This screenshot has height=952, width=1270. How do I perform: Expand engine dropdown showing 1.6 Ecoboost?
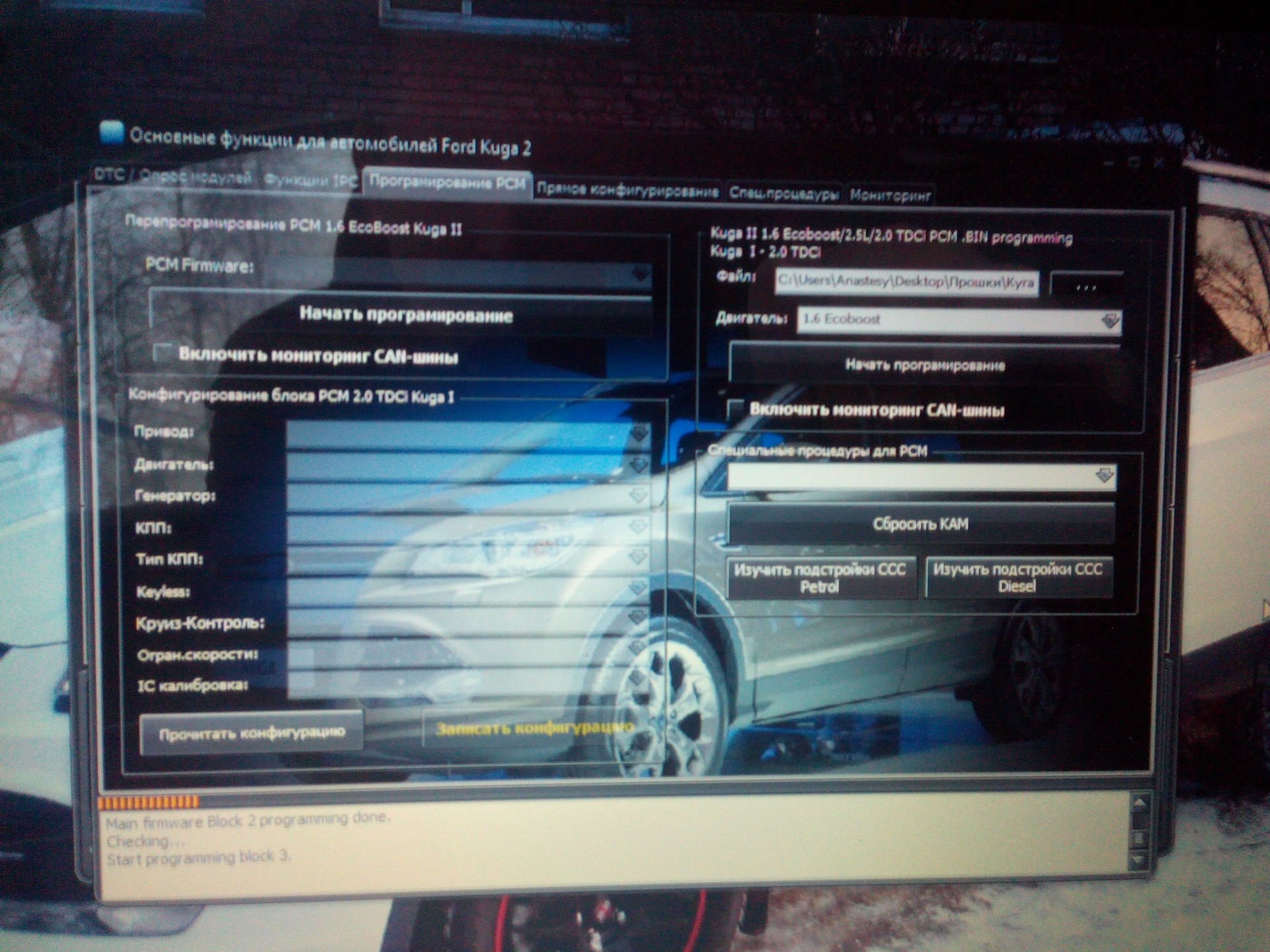tap(1110, 321)
